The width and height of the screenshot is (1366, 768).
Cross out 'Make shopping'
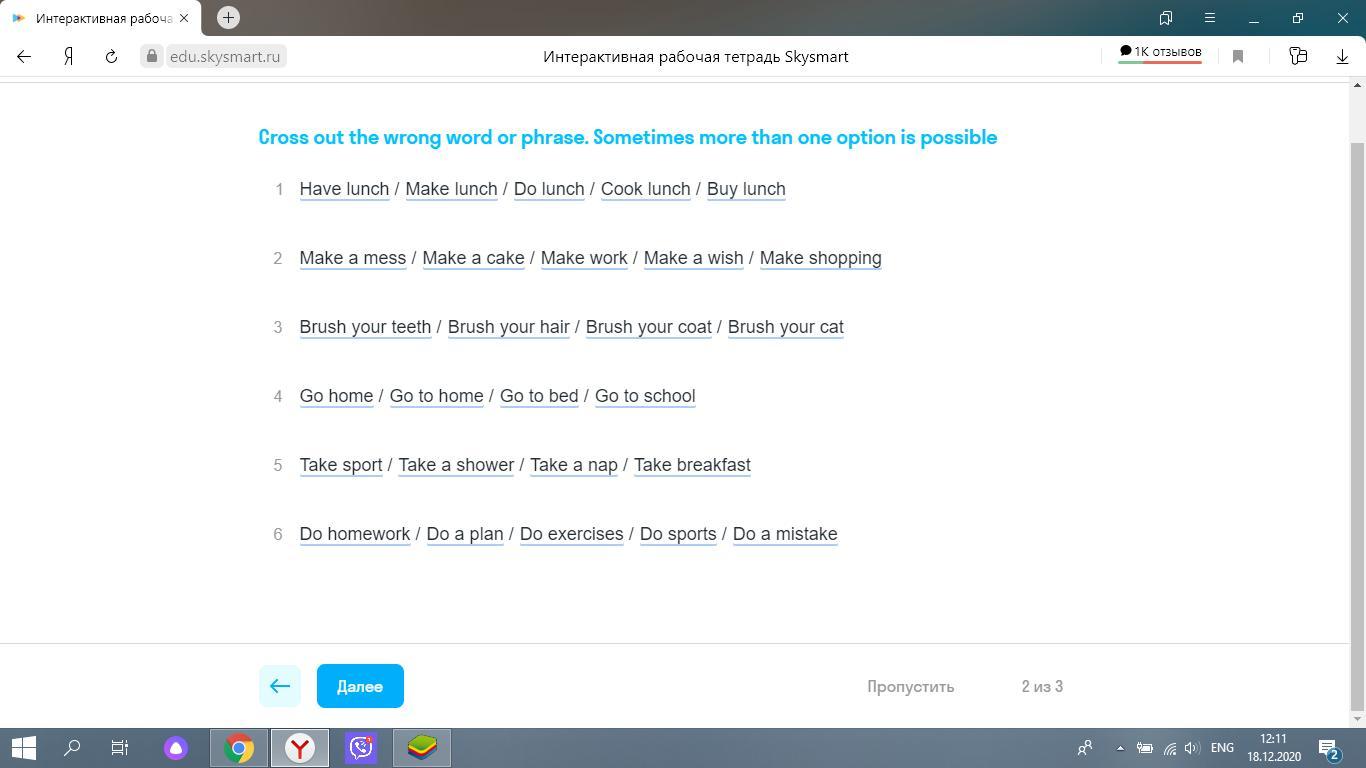tap(820, 258)
